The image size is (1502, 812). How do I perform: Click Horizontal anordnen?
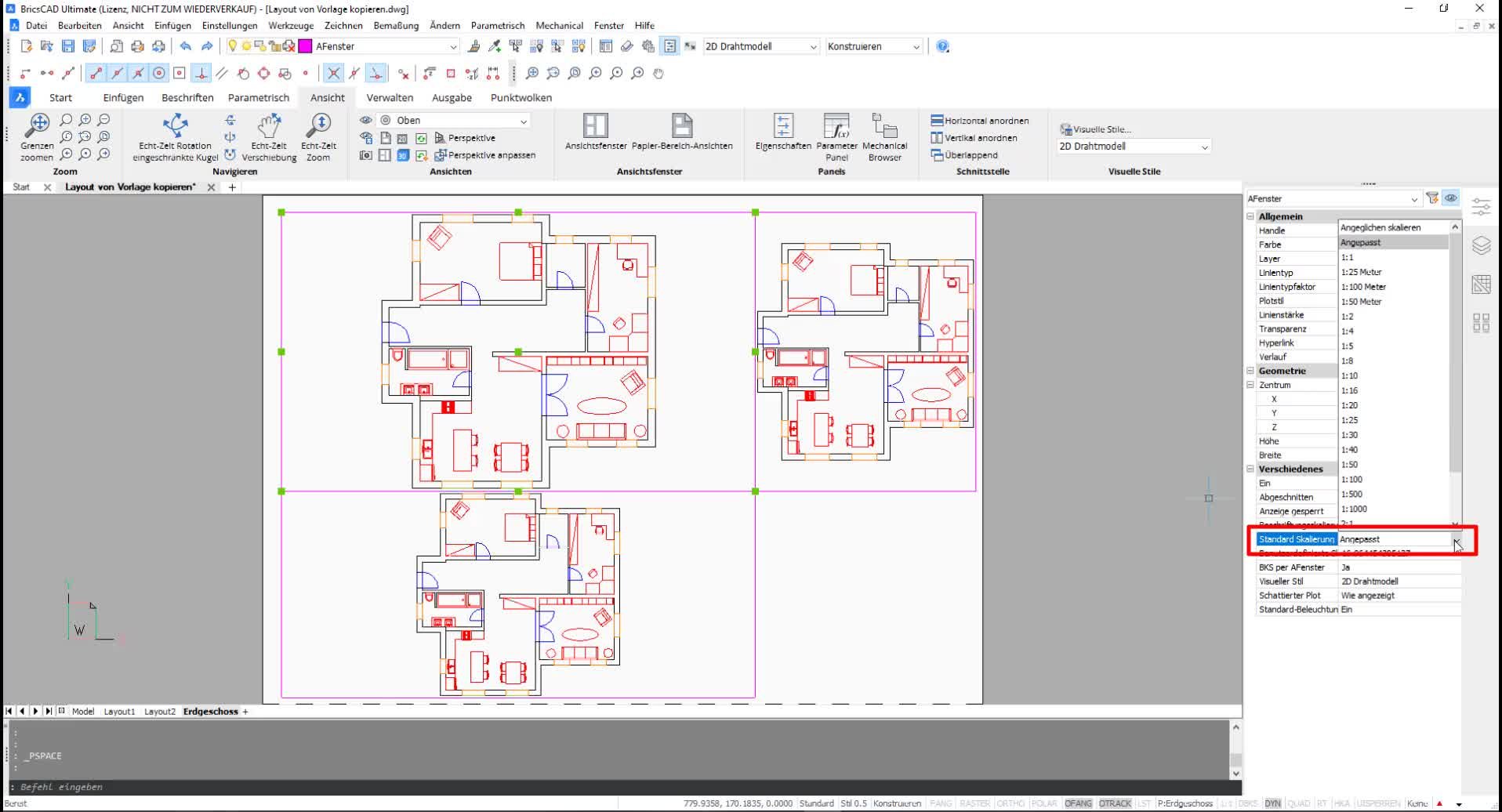coord(980,121)
